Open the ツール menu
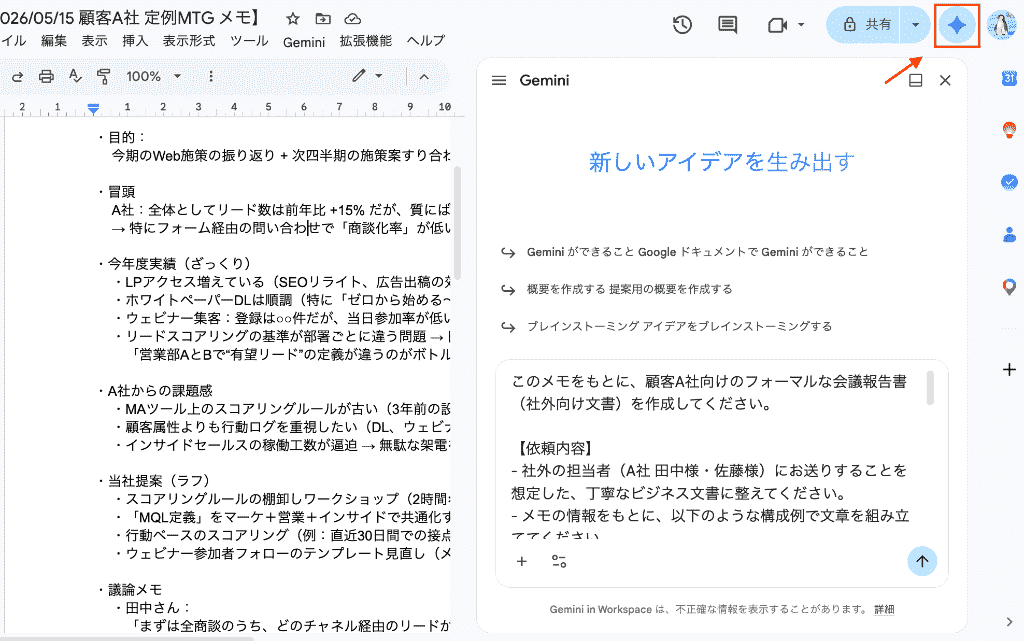Viewport: 1024px width, 641px height. pos(249,40)
